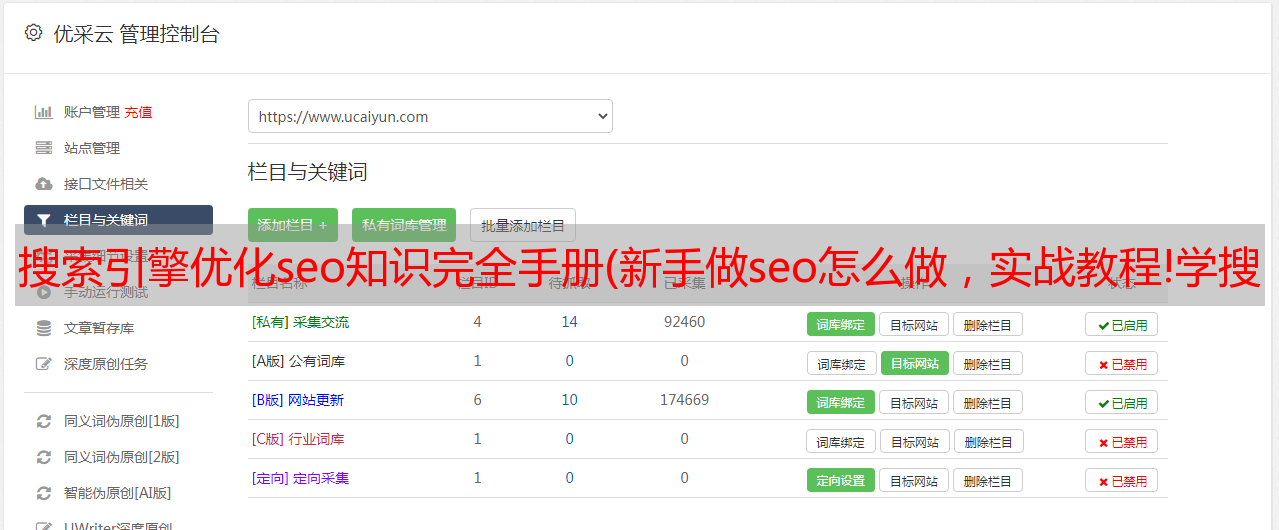Viewport: 1279px width, 530px height.
Task: Click the refresh icon for 同义词伪原创[2版]
Action: tap(44, 457)
